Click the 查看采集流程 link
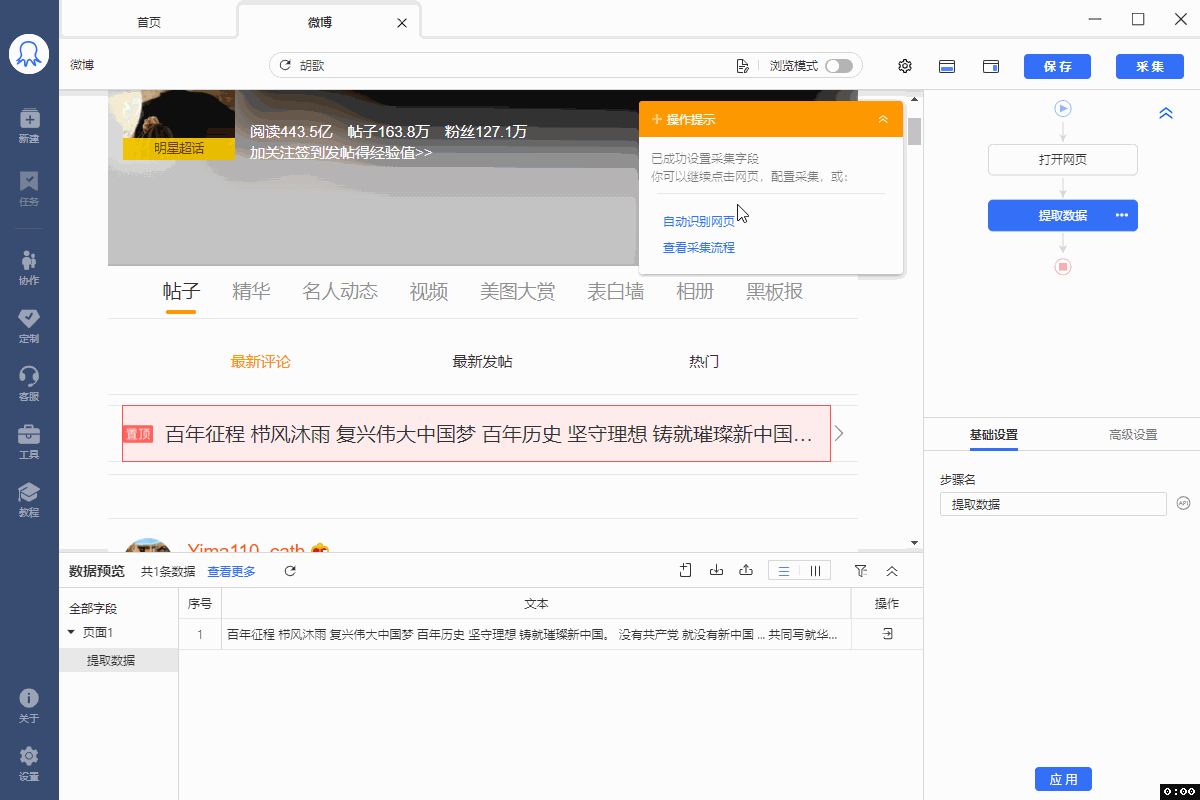Image resolution: width=1200 pixels, height=800 pixels. [699, 248]
